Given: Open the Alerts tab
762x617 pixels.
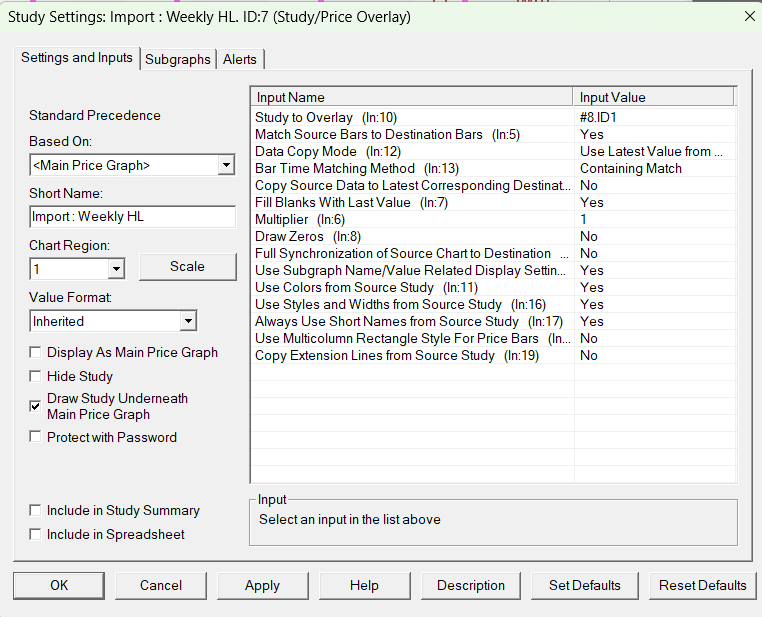Looking at the screenshot, I should pos(240,59).
